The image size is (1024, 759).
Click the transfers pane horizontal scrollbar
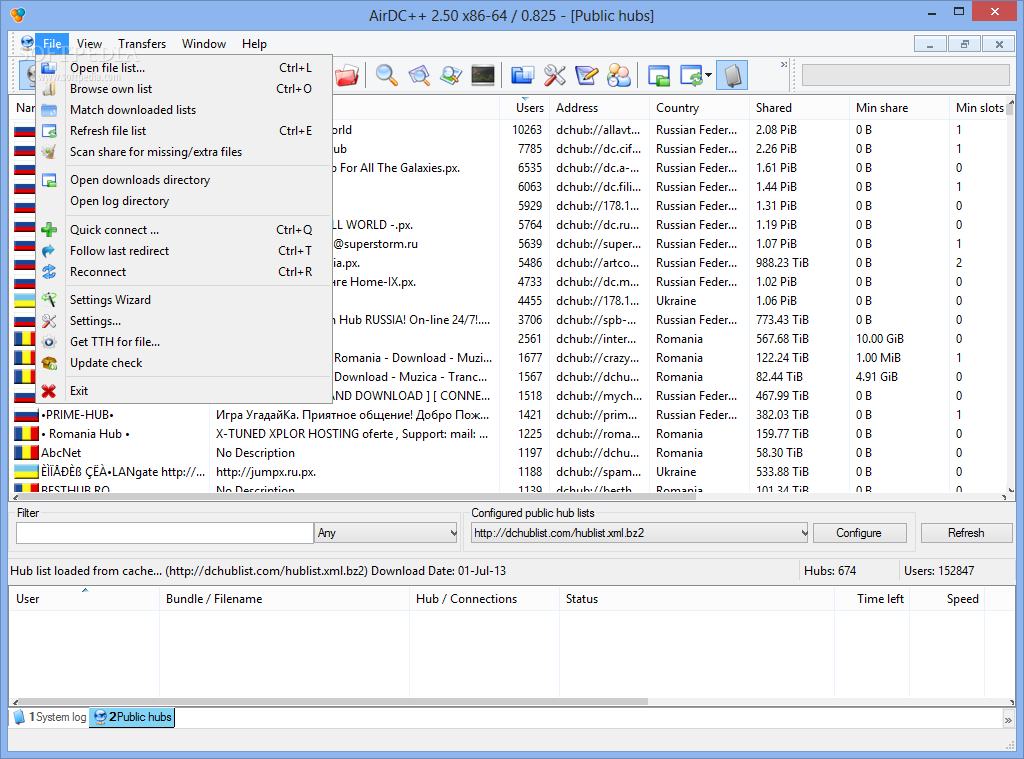pyautogui.click(x=330, y=702)
